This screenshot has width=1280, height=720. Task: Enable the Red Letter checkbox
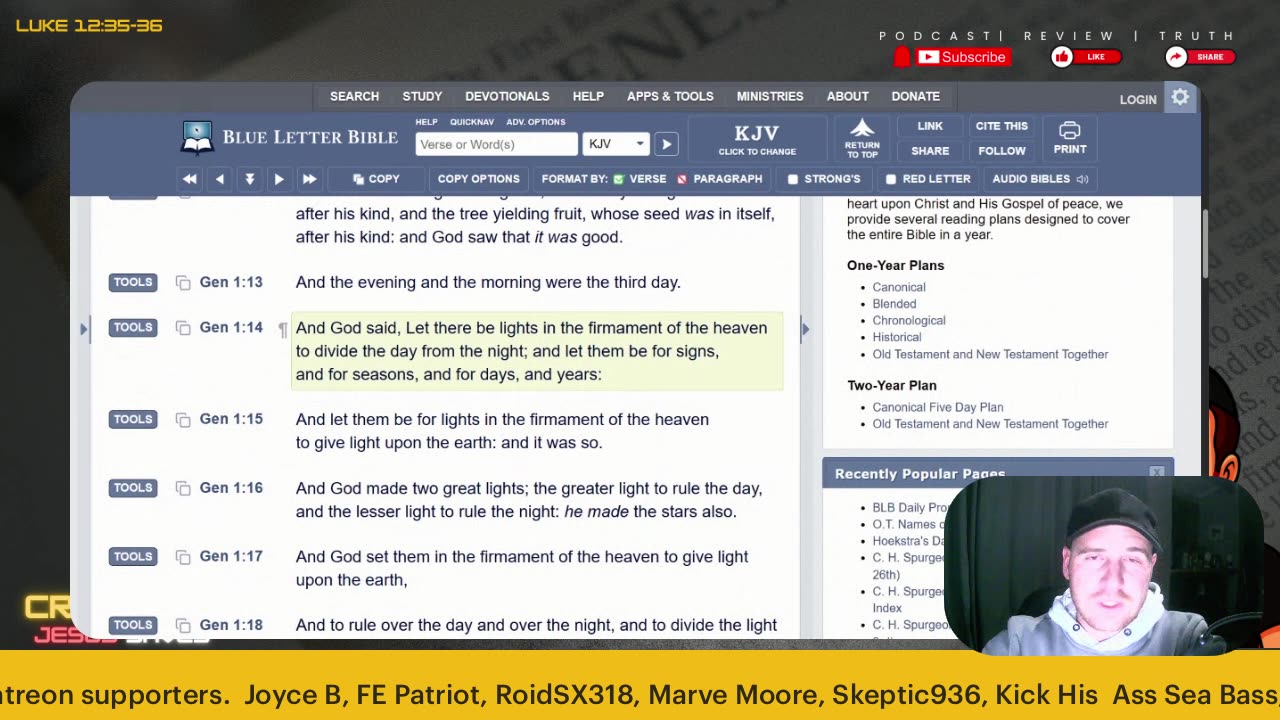tap(891, 179)
